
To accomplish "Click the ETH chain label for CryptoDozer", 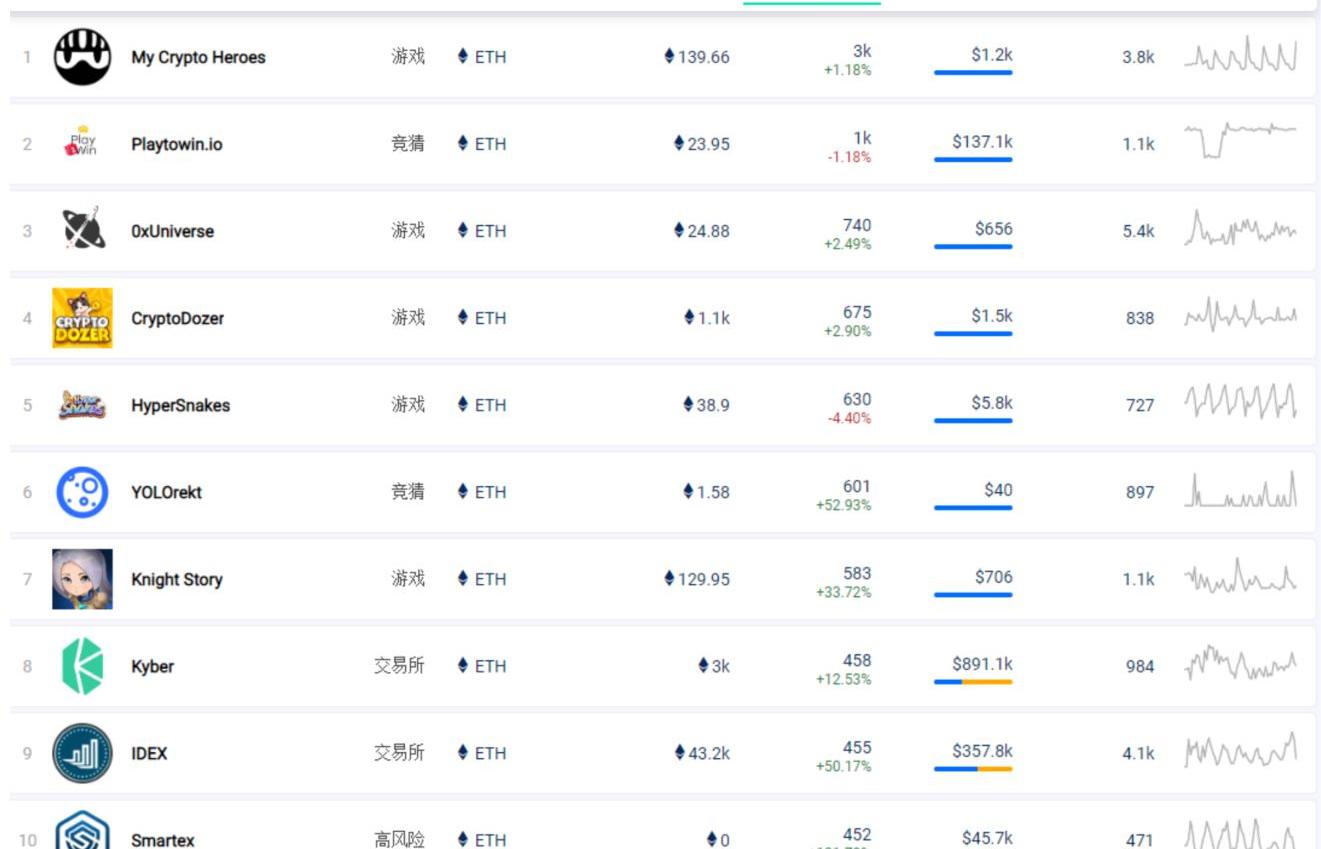I will pos(482,318).
